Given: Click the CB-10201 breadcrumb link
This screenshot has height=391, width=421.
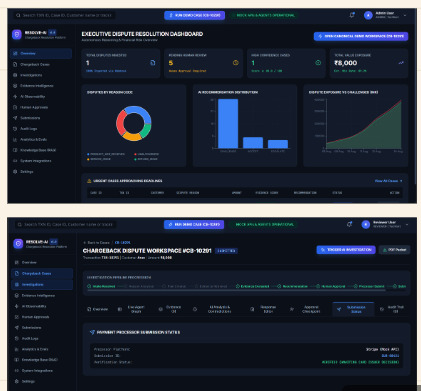Looking at the screenshot, I should click(122, 243).
